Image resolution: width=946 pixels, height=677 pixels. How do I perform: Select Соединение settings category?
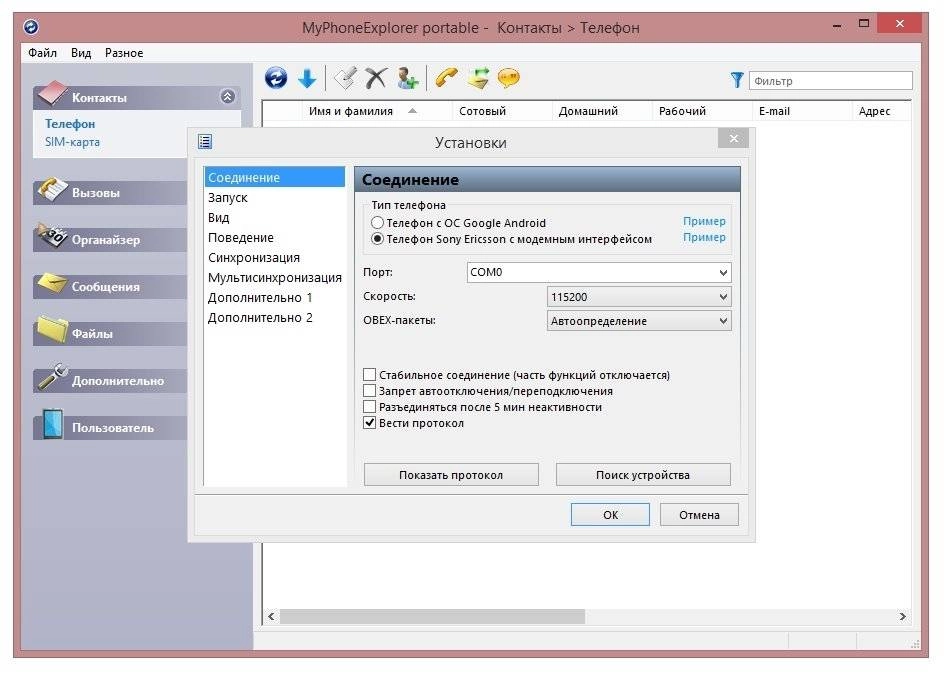coord(275,177)
